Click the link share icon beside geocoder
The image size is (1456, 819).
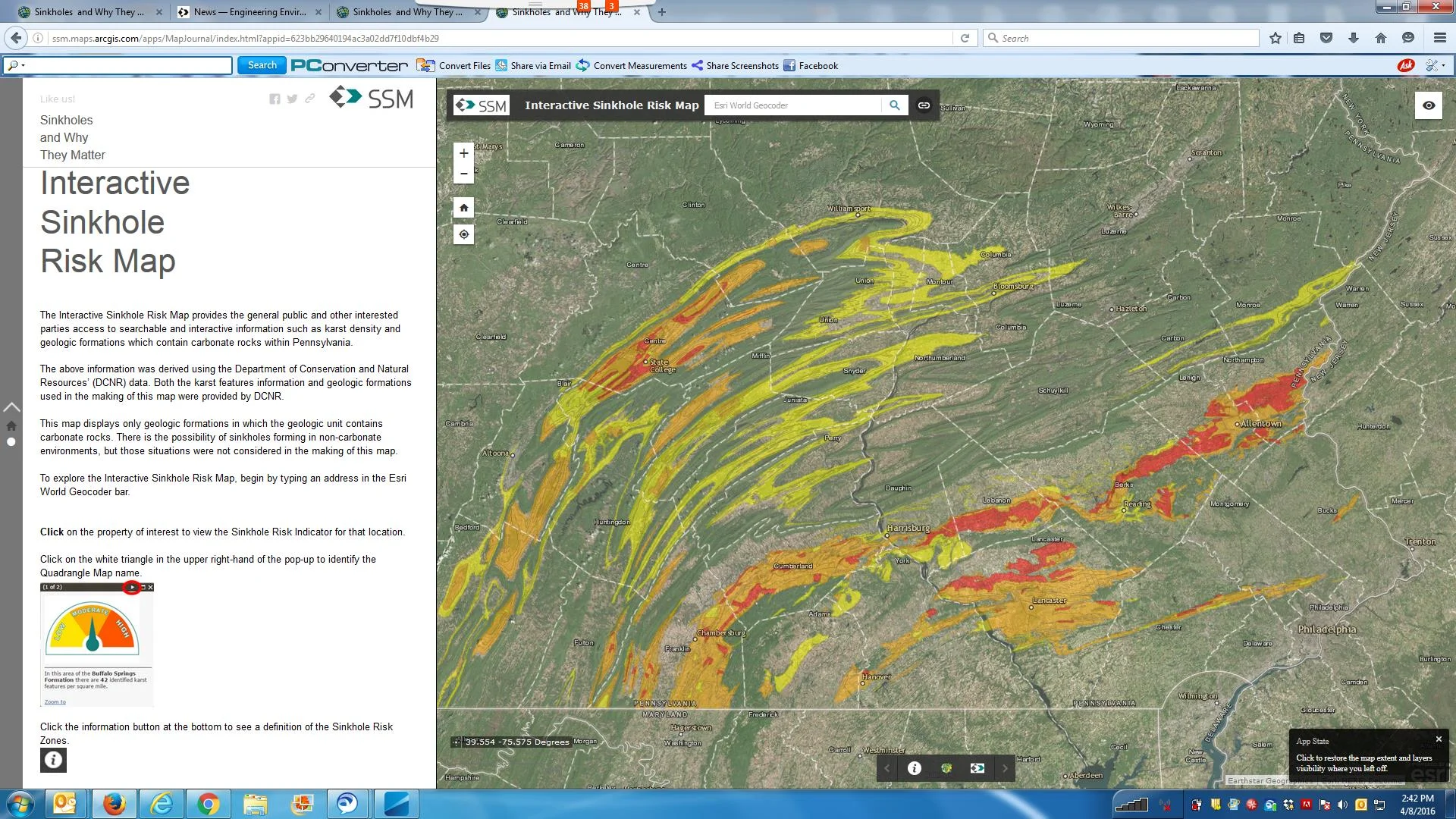[x=924, y=105]
